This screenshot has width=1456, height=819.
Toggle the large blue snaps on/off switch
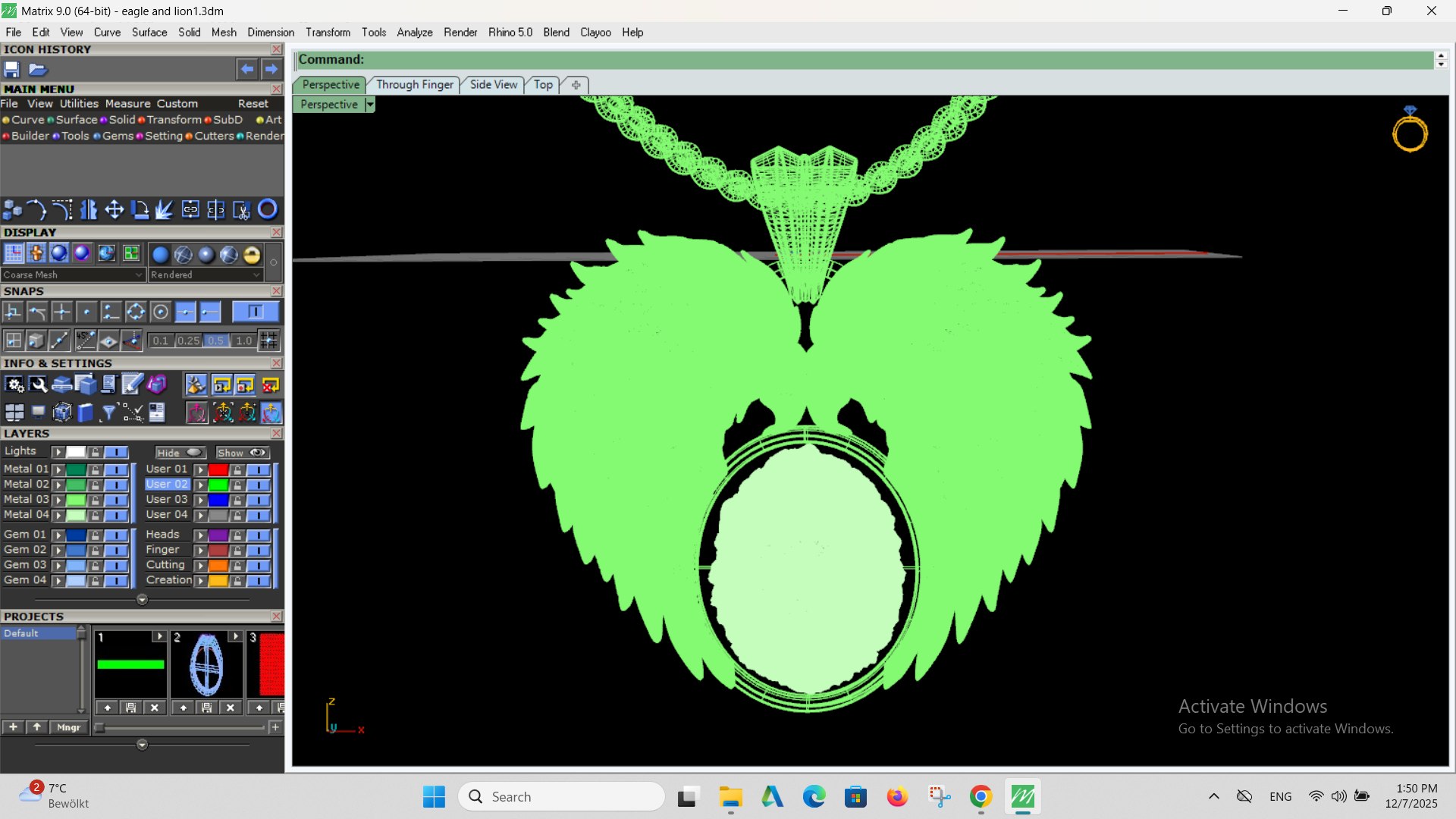255,312
